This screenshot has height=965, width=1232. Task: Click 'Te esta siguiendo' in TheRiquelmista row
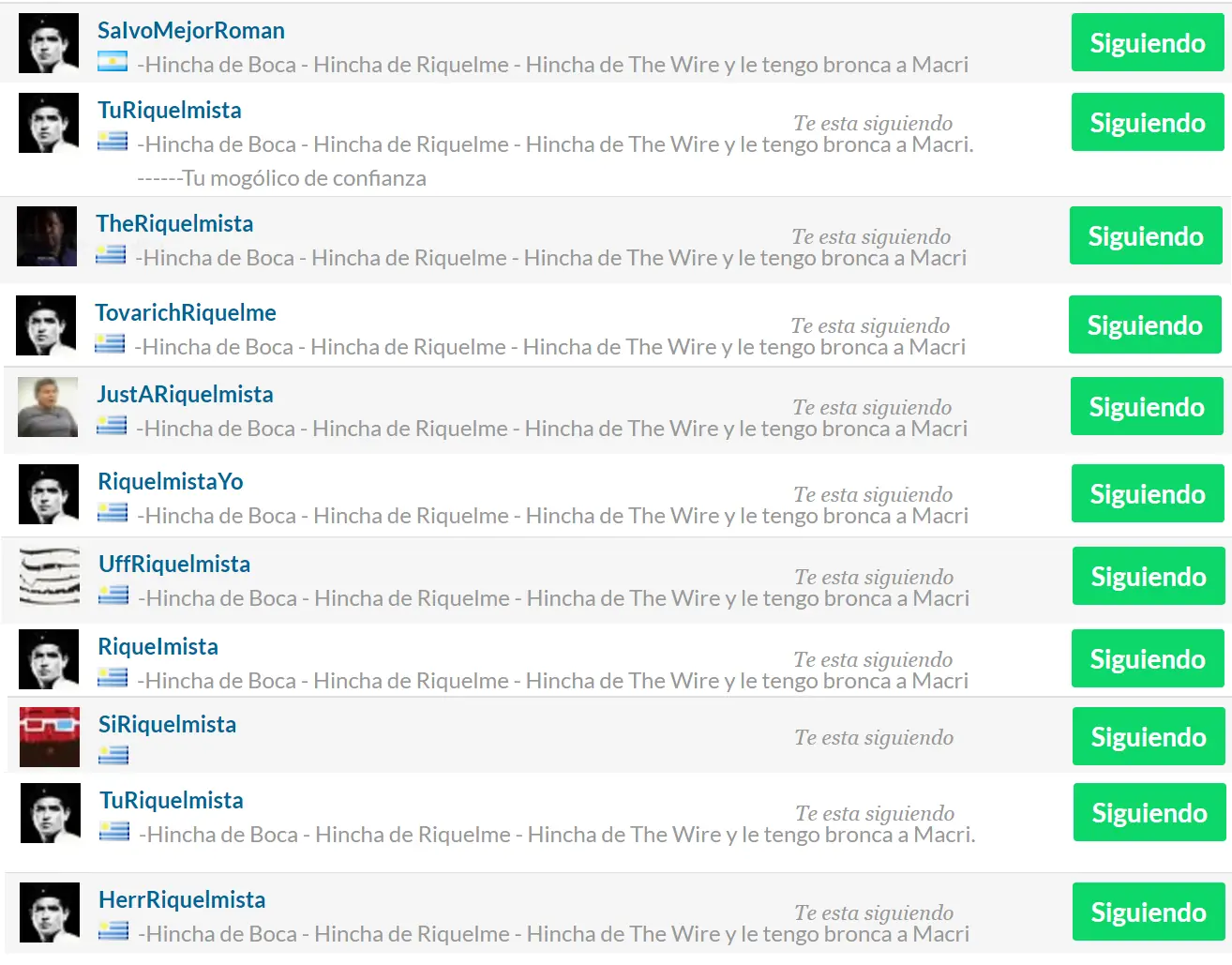(x=871, y=236)
